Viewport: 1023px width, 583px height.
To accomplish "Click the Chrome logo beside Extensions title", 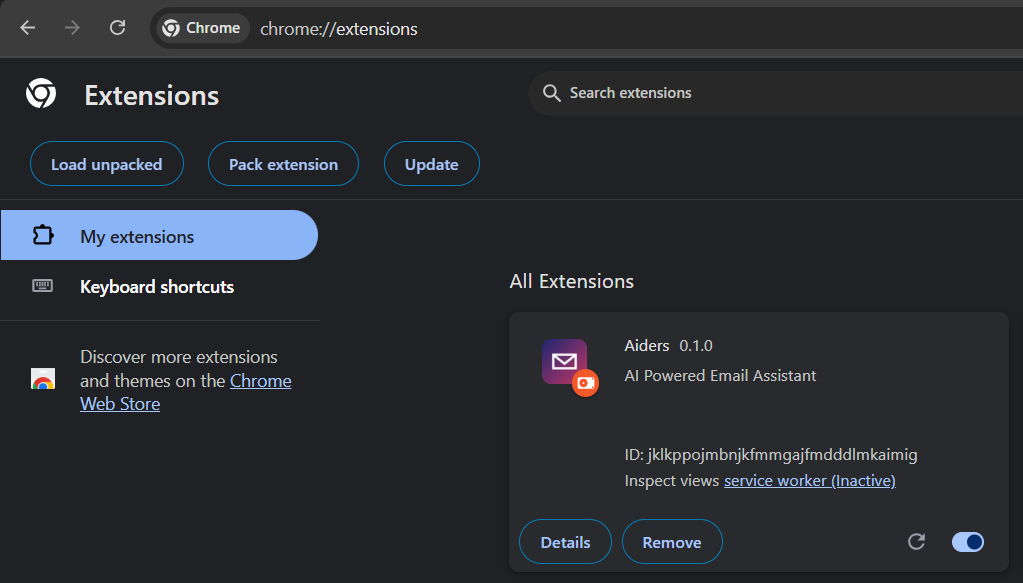I will (41, 93).
